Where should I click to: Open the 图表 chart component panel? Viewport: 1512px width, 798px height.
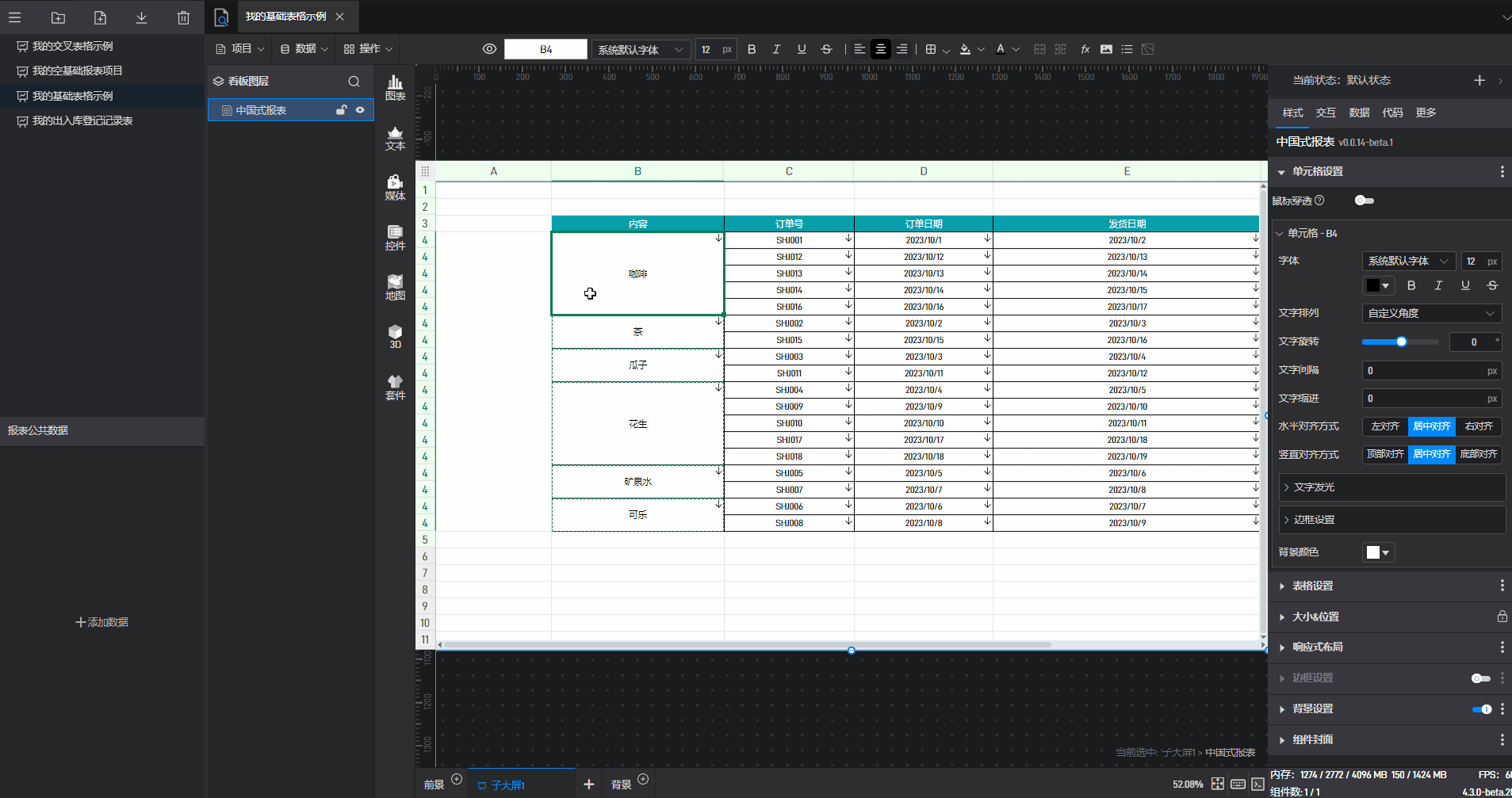[395, 87]
